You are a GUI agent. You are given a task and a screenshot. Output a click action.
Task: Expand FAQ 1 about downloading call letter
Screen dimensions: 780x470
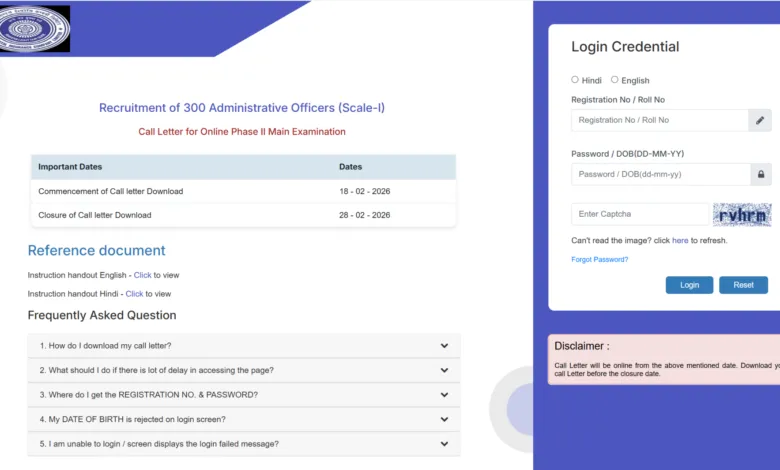(x=244, y=346)
